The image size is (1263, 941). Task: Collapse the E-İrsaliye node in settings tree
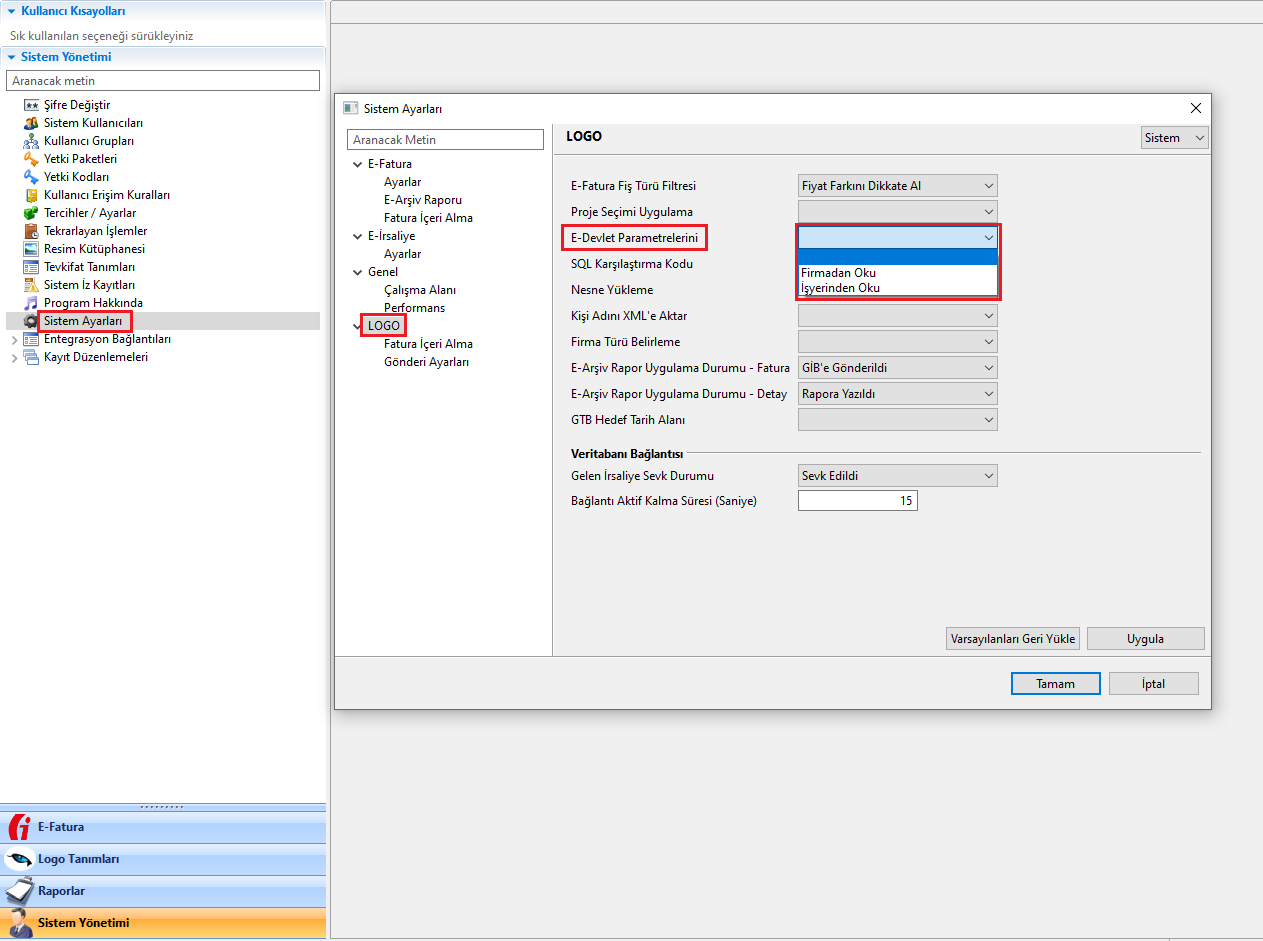pyautogui.click(x=358, y=236)
